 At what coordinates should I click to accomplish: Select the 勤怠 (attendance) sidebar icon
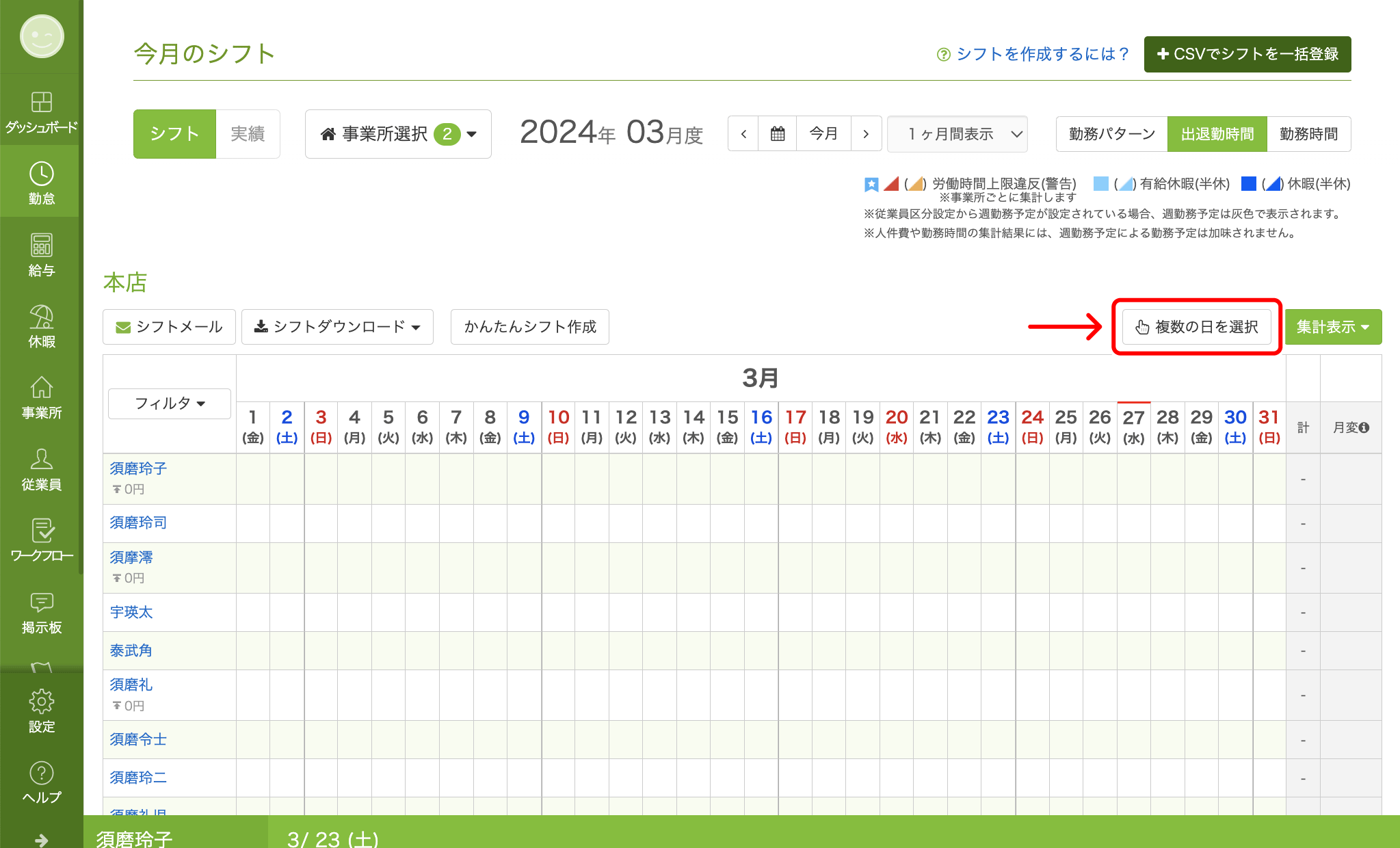pyautogui.click(x=42, y=181)
